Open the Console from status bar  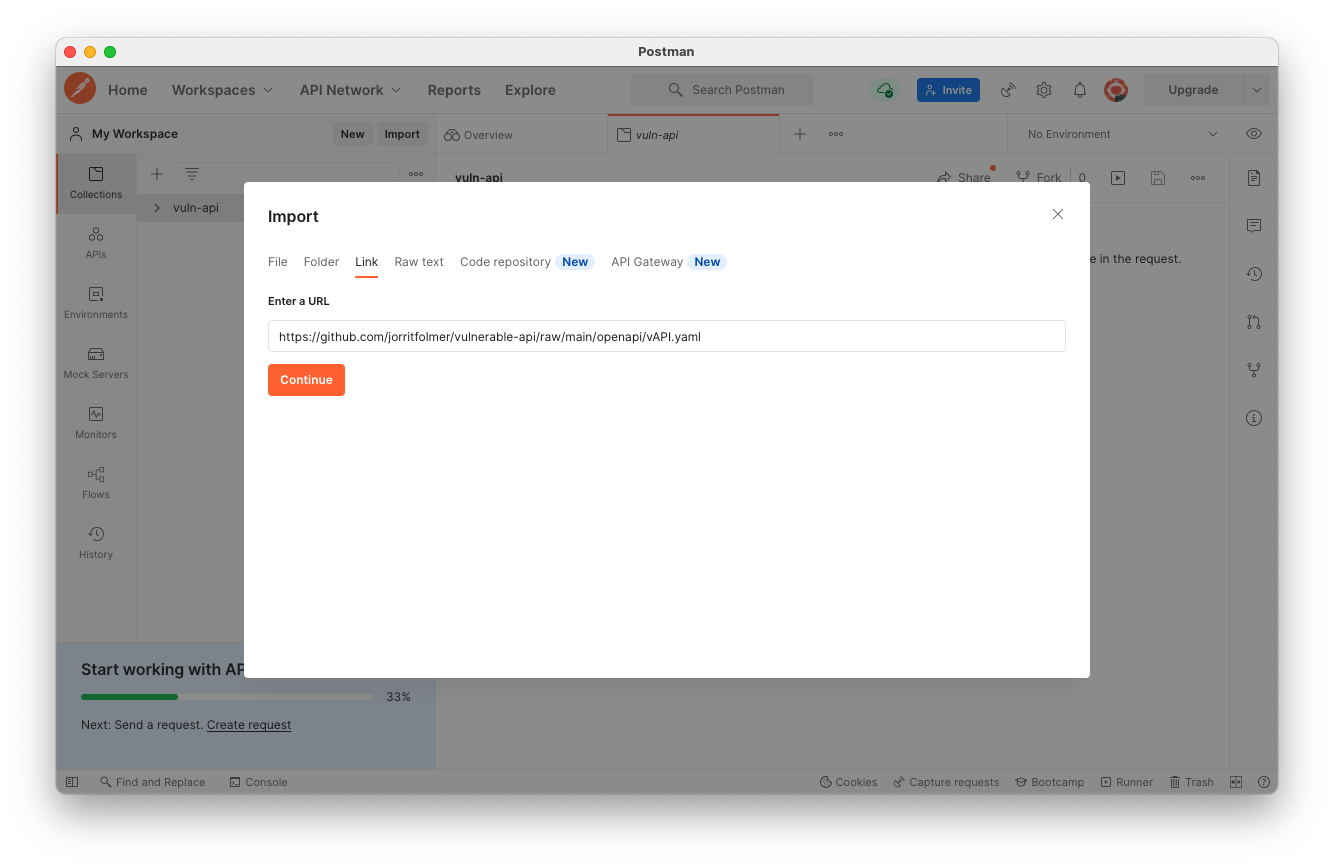point(258,782)
